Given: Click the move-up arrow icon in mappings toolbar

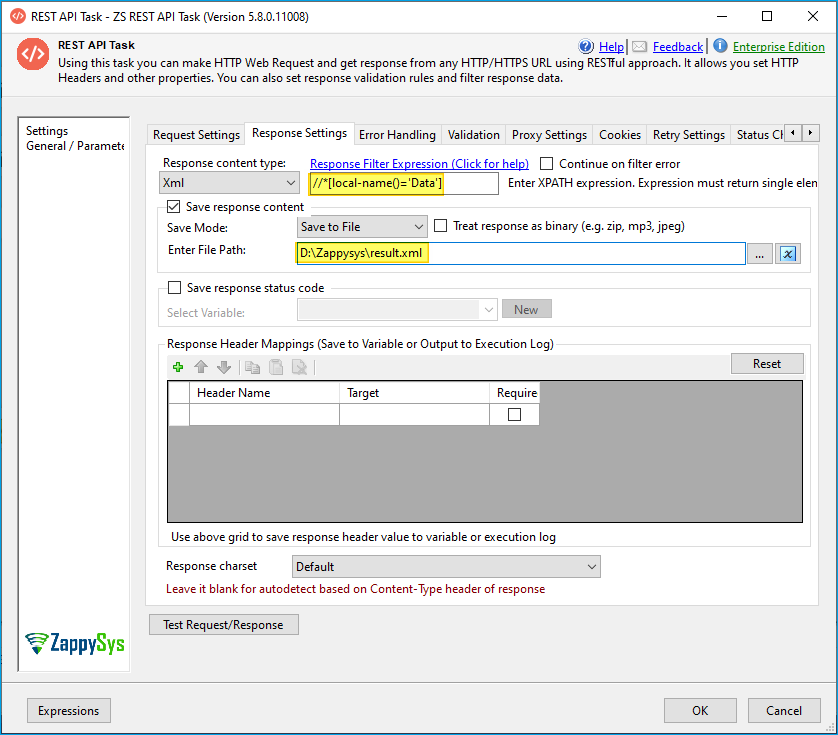Looking at the screenshot, I should coord(201,367).
